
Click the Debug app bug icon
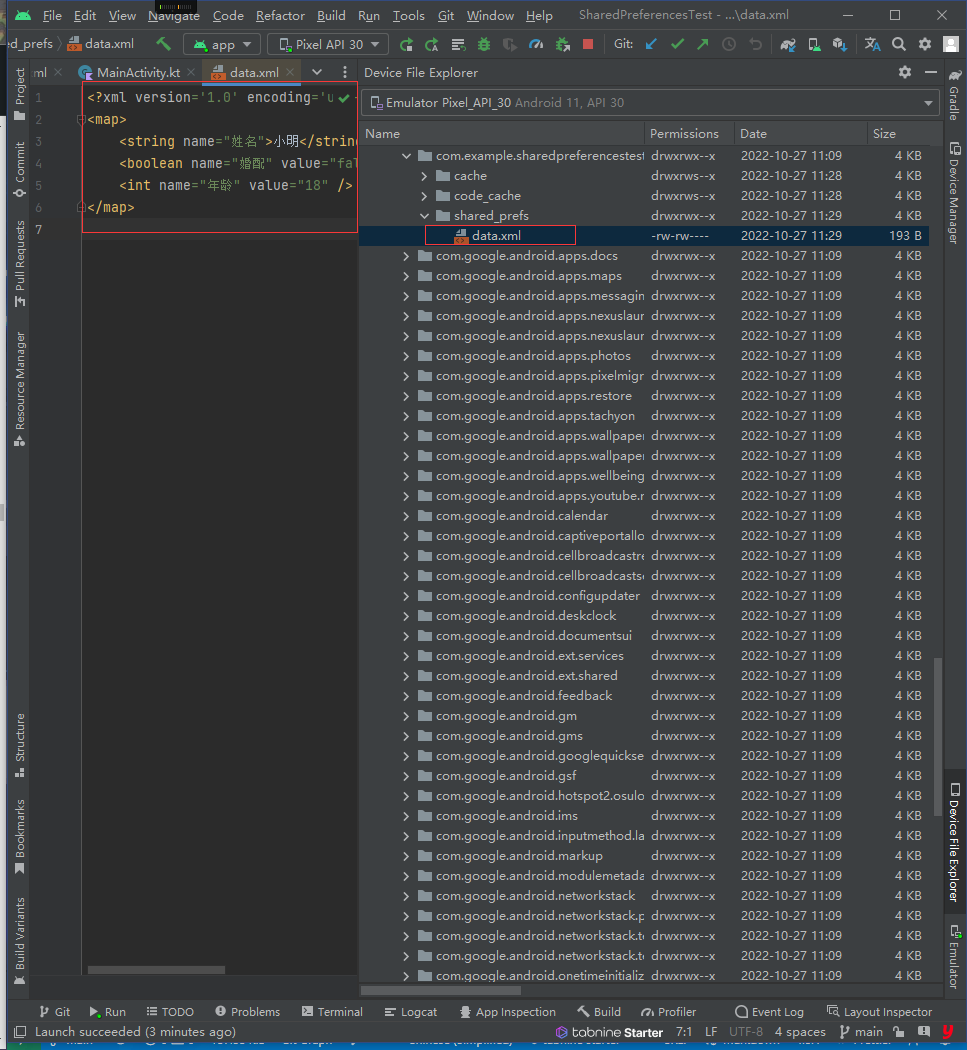[x=484, y=44]
